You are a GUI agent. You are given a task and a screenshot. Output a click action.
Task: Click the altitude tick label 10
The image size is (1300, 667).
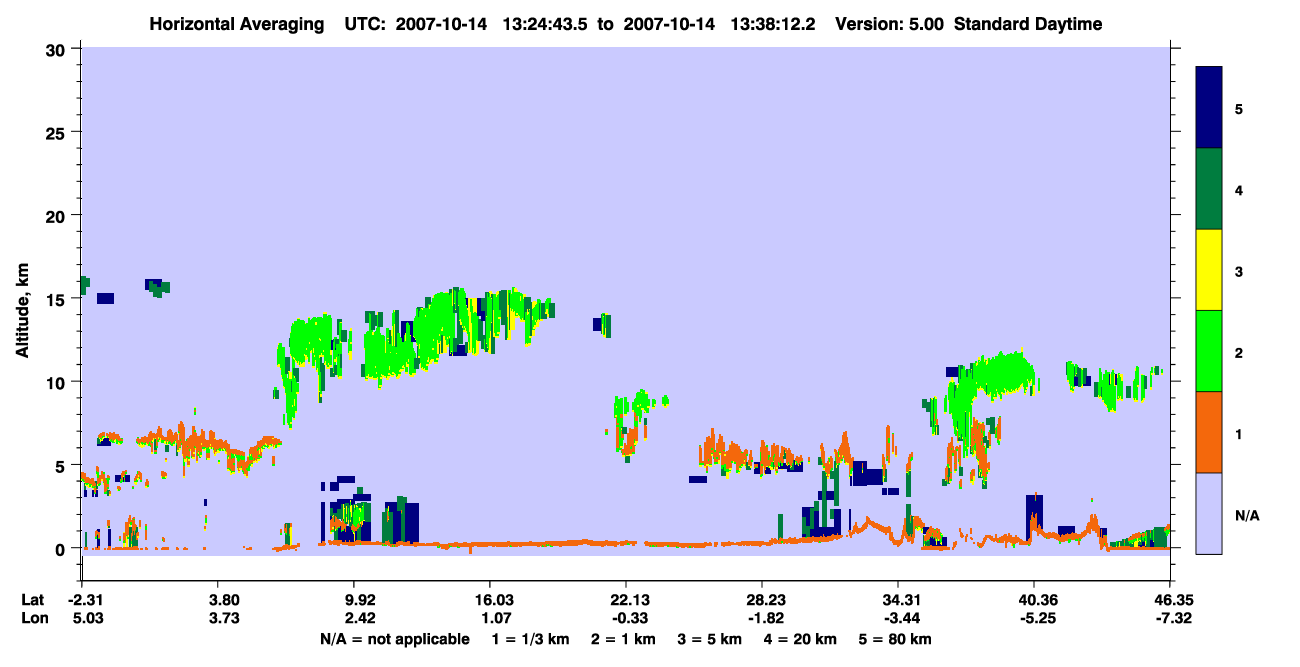tap(58, 382)
